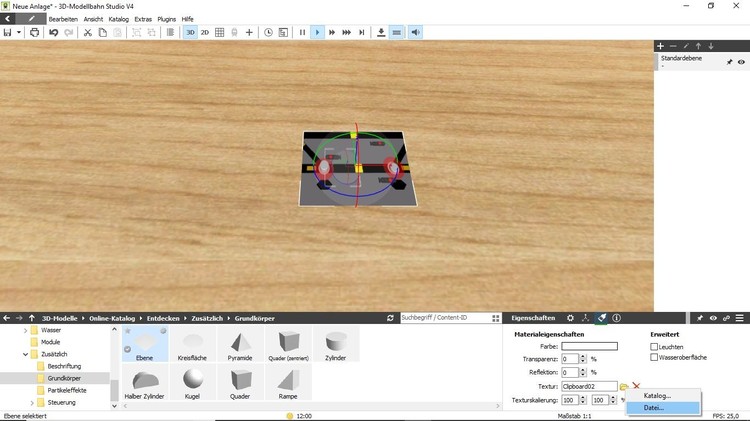
Task: Select the Zylinder model thumbnail
Action: pos(336,344)
